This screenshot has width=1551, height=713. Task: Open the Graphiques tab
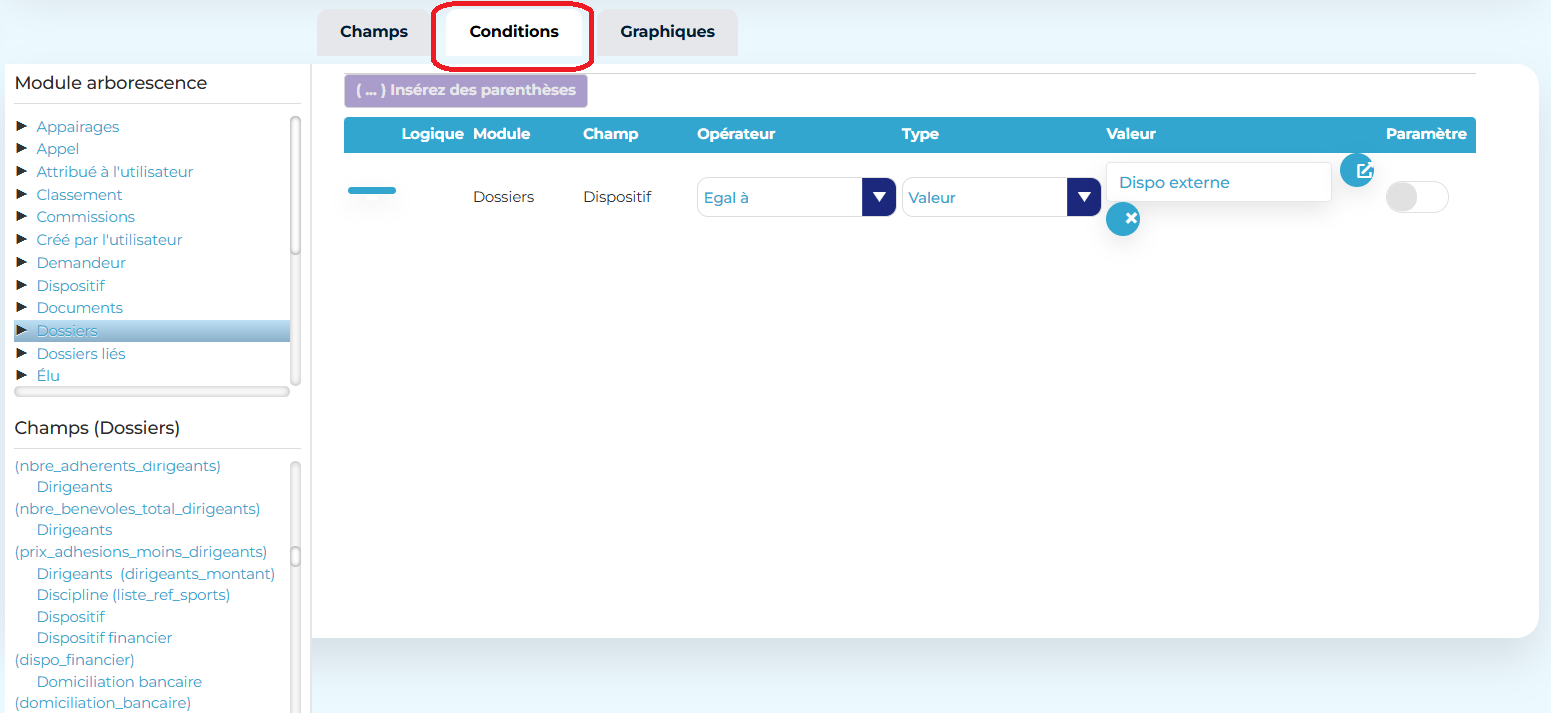click(667, 32)
